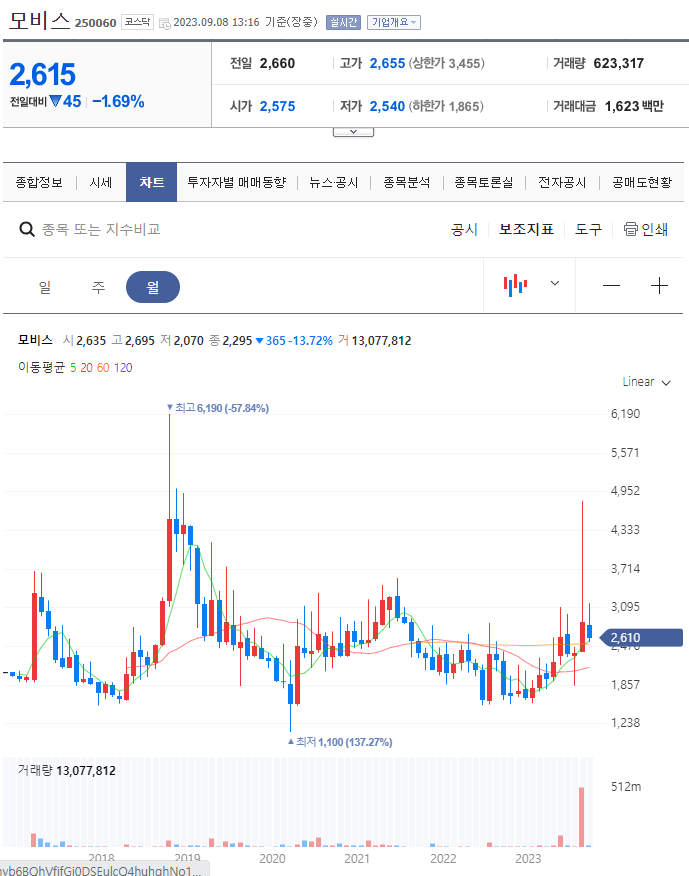
Task: Expand the chart type dropdown arrow
Action: tap(555, 283)
